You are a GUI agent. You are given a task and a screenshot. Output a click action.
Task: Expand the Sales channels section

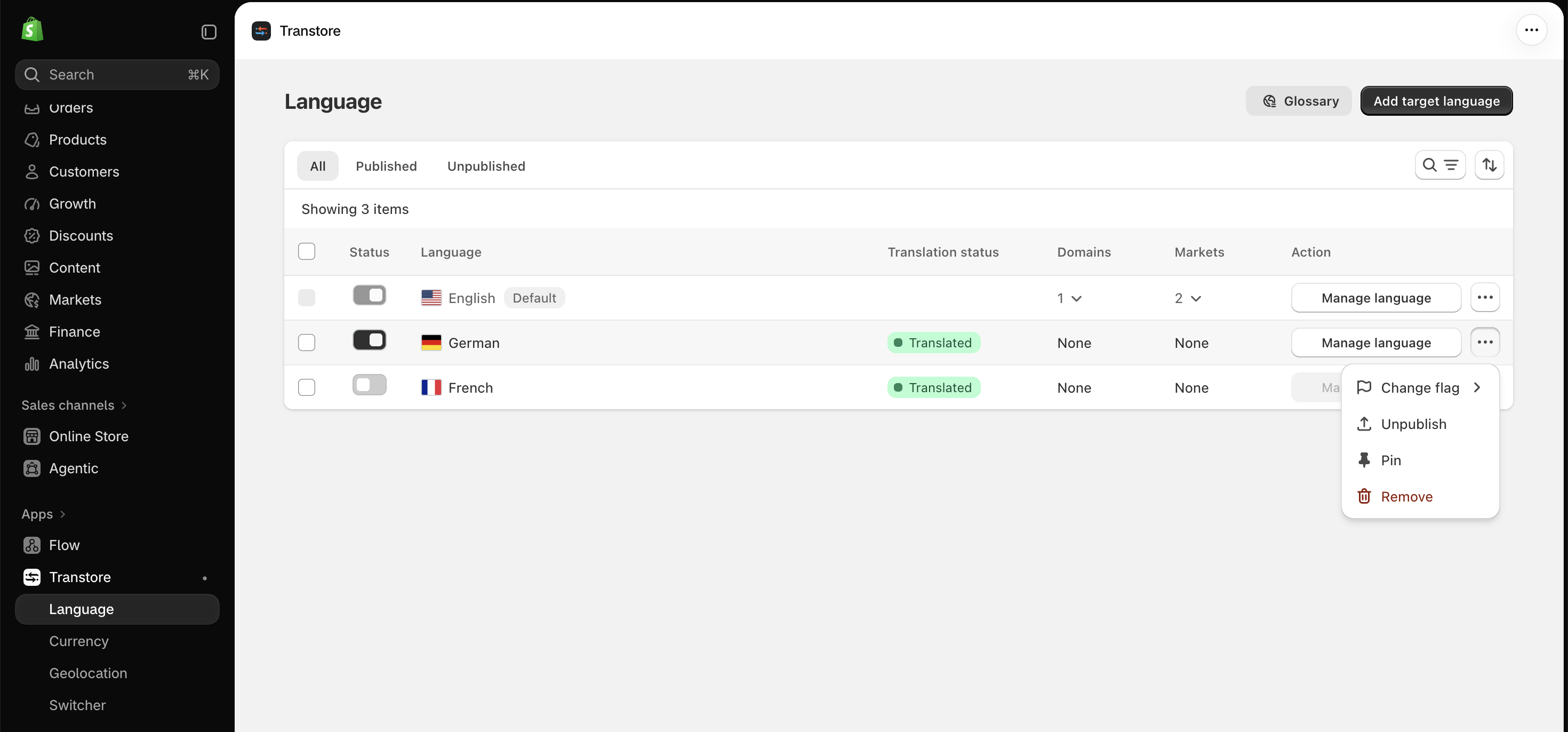coord(74,405)
